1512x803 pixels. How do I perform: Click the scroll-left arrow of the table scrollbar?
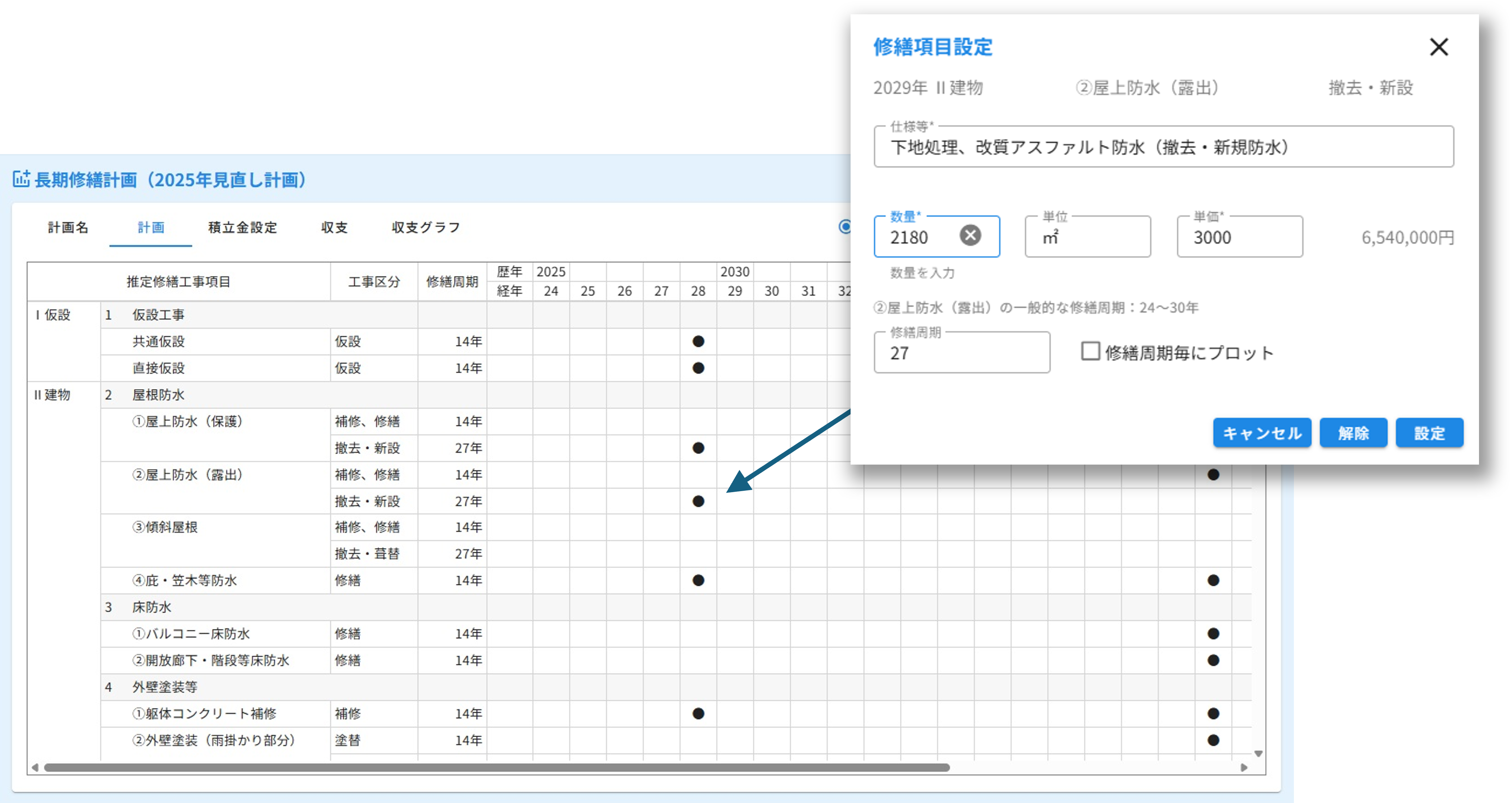[x=35, y=767]
